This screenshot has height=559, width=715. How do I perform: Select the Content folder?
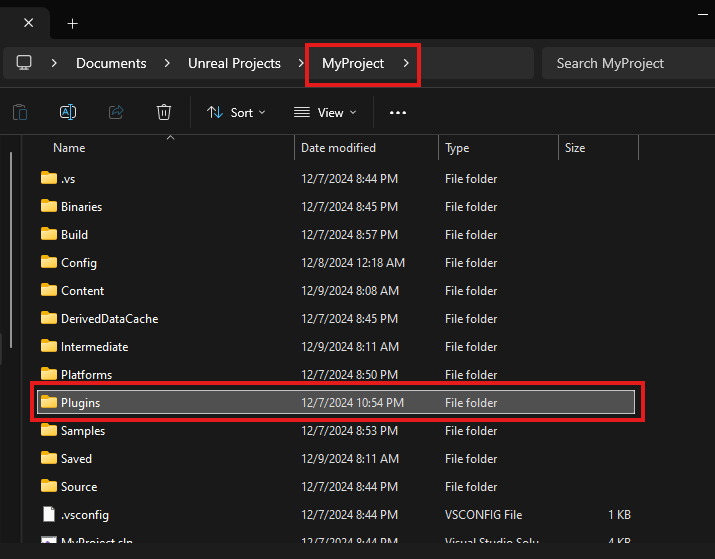[82, 291]
